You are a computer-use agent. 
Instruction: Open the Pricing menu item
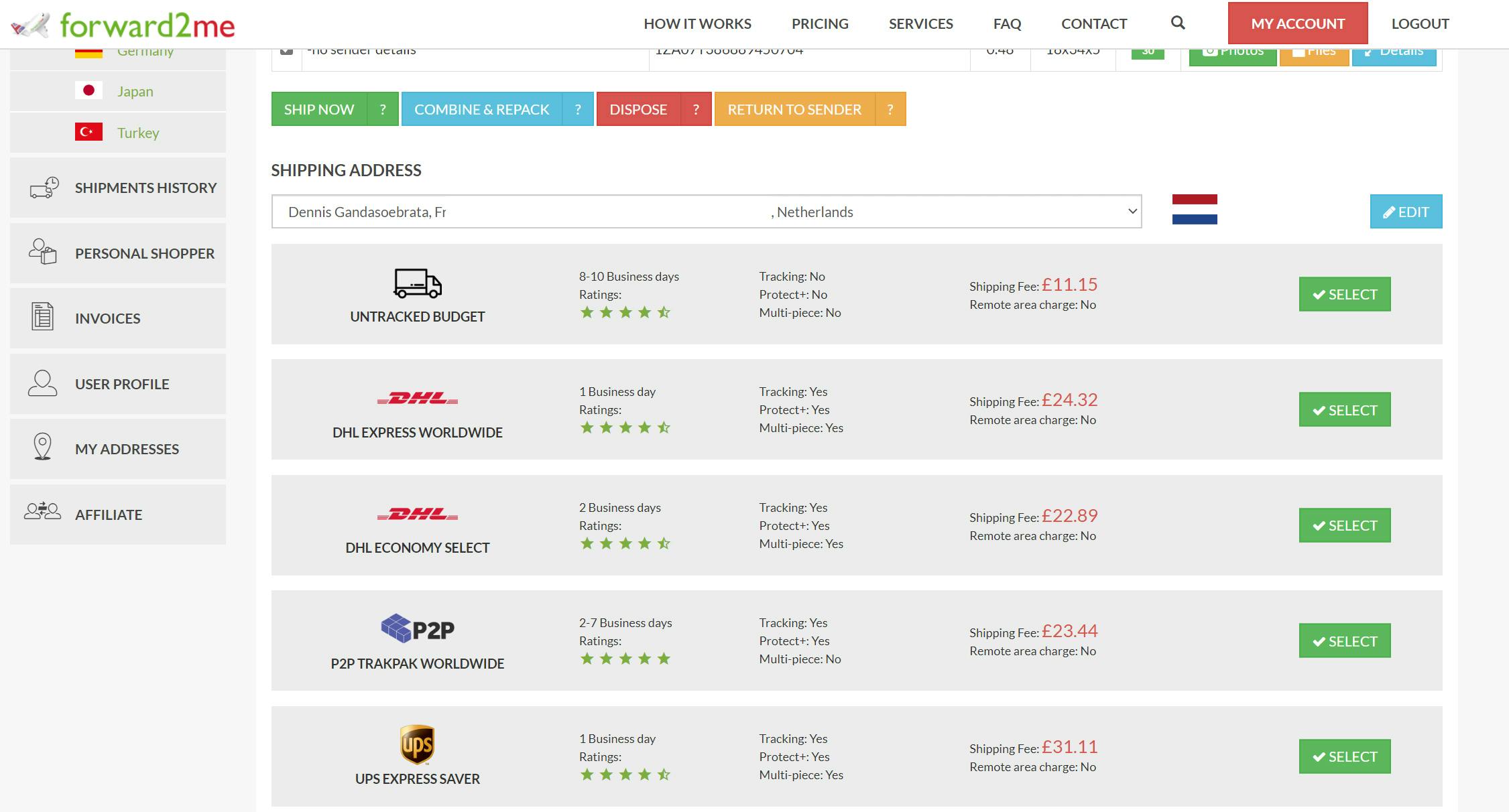820,24
